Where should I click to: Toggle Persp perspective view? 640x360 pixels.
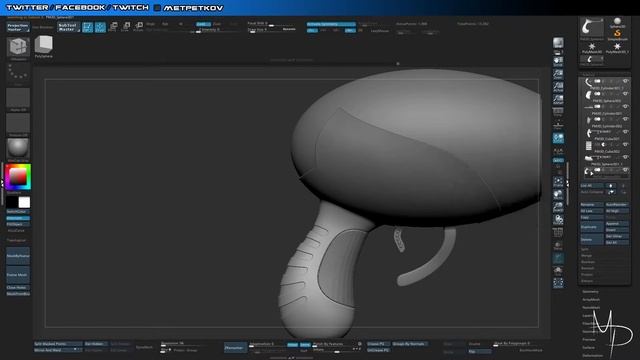point(558,112)
